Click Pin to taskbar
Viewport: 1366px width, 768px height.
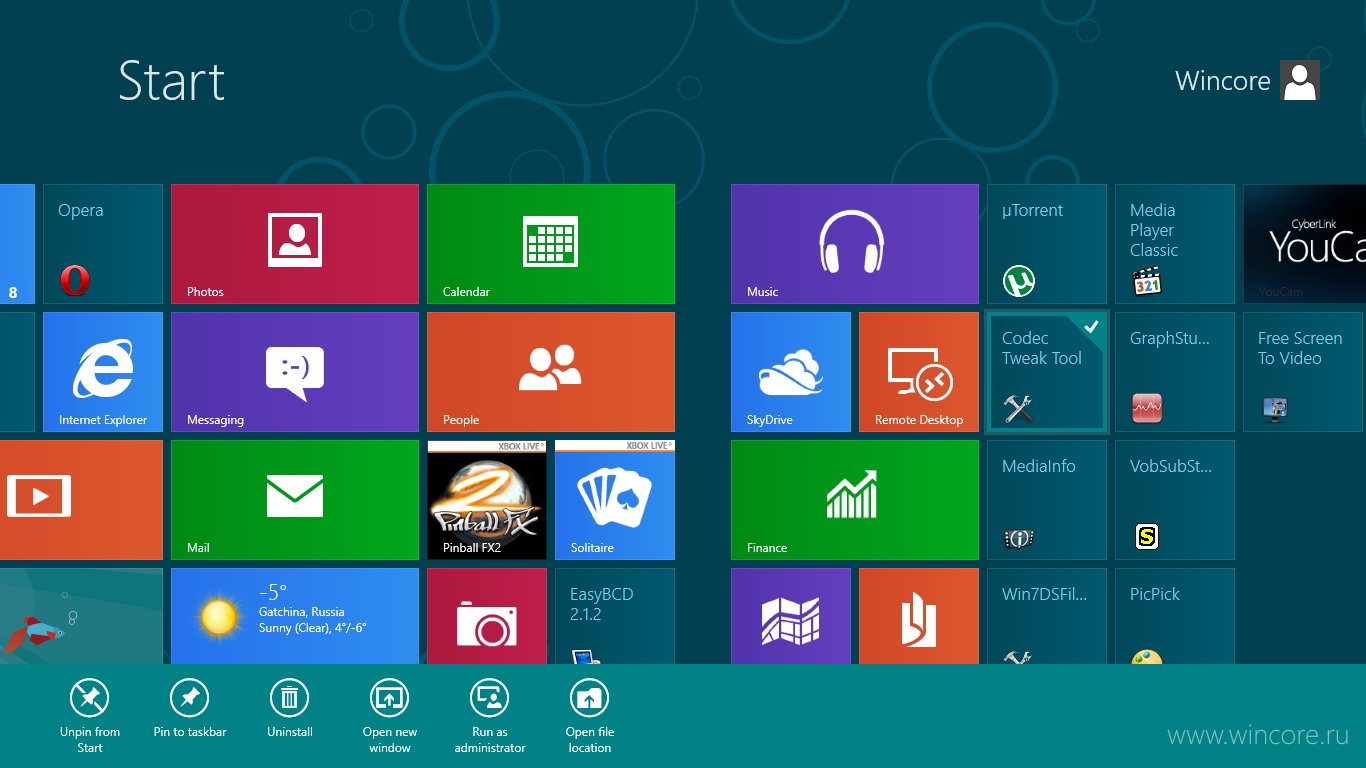click(190, 708)
